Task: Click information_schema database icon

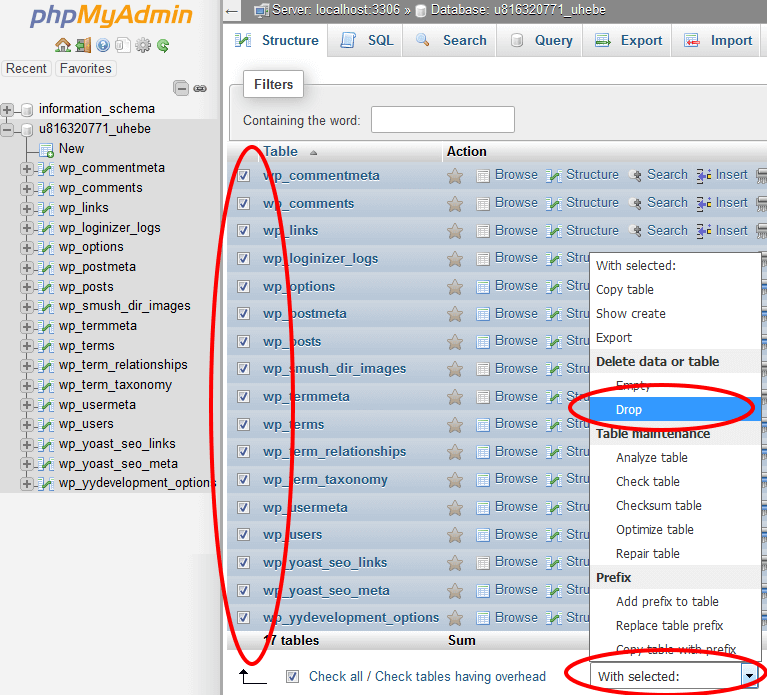Action: click(x=27, y=109)
